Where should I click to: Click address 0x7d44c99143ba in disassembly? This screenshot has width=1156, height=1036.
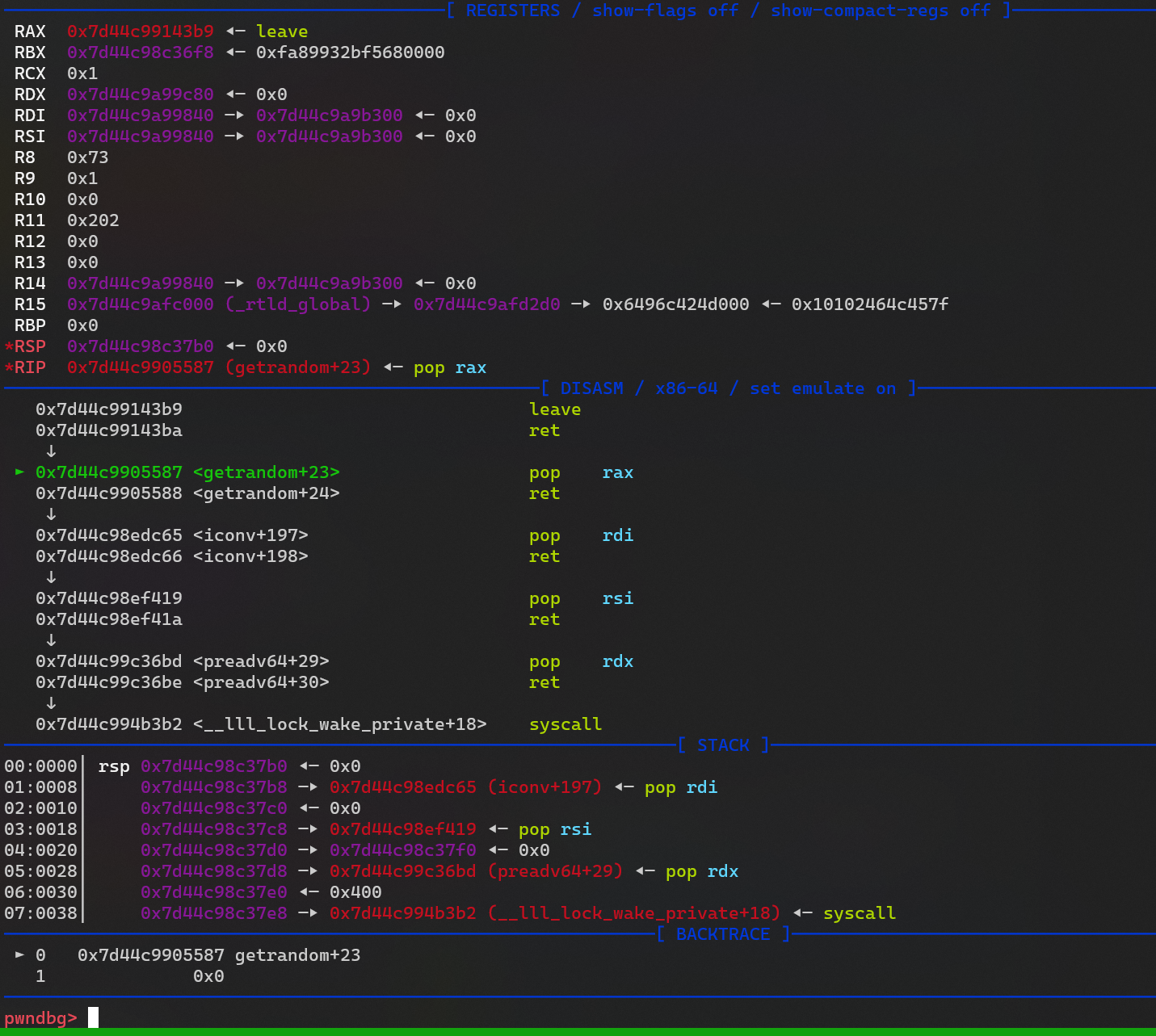click(x=109, y=430)
